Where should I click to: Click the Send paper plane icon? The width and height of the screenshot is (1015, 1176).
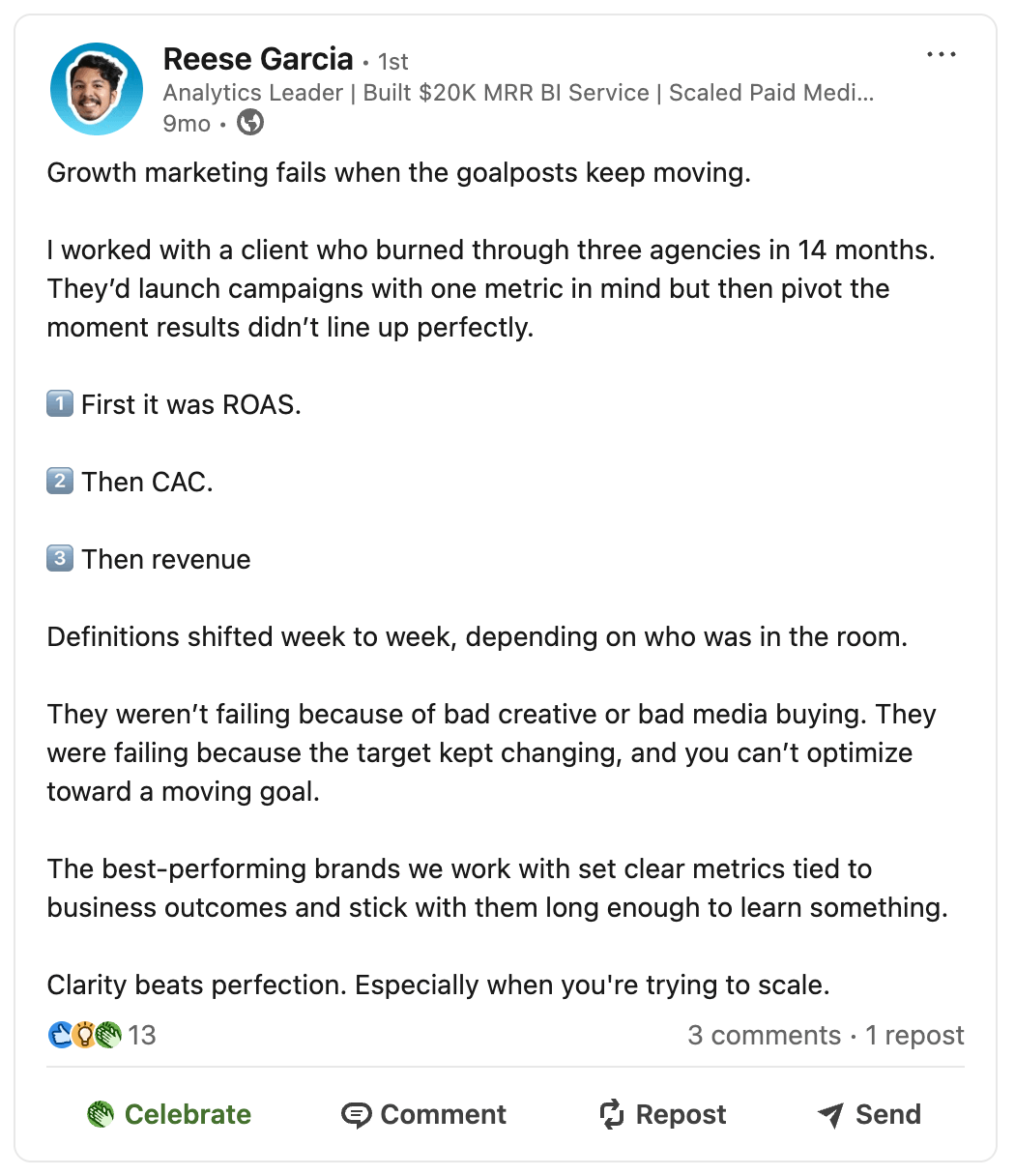pos(830,1115)
